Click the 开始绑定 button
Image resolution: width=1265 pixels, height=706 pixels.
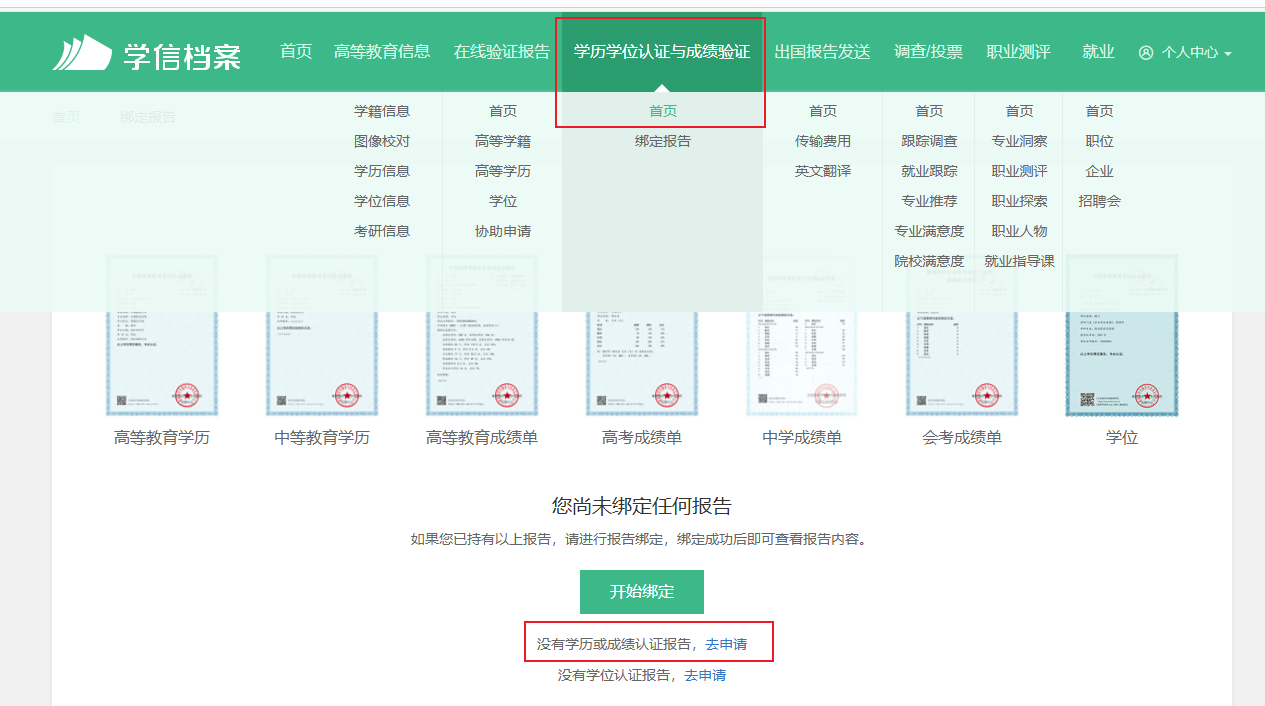point(642,592)
